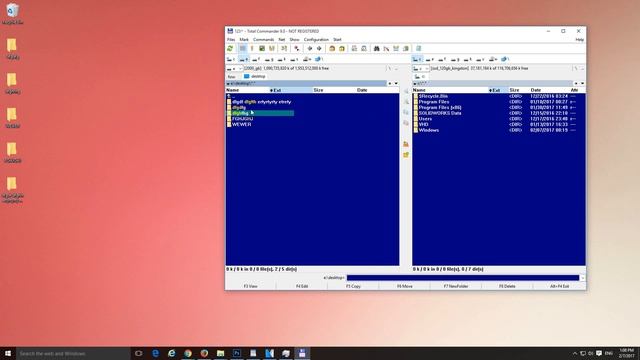Select the highlighted drive button in left drive bar
The height and width of the screenshot is (360, 640).
point(244,60)
